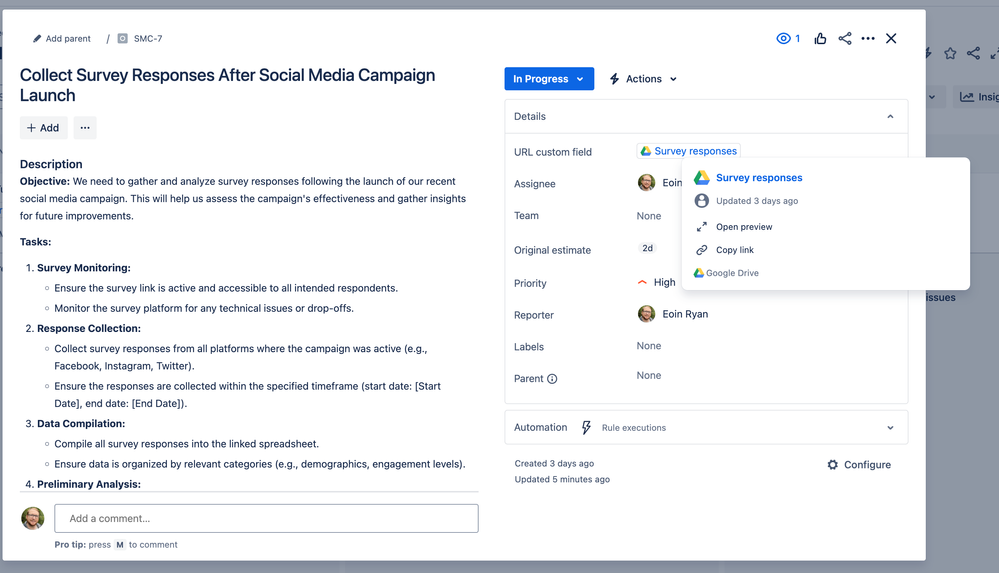This screenshot has height=573, width=999.
Task: Click the Add button under title
Action: [43, 127]
